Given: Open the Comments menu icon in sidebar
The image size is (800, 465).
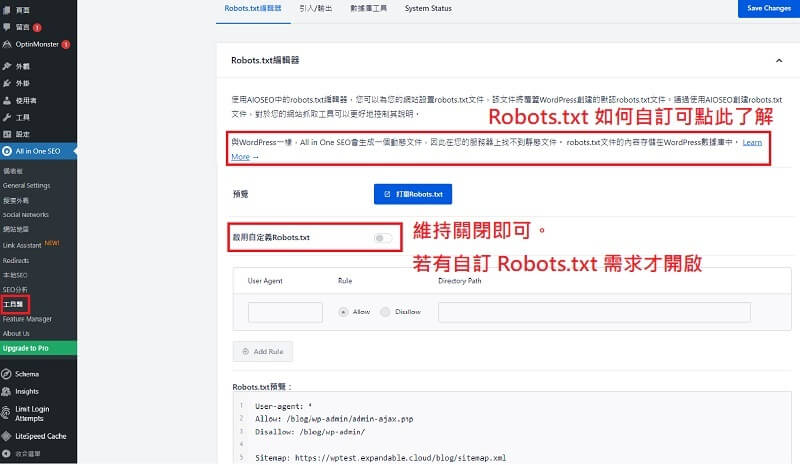Looking at the screenshot, I should pos(7,27).
